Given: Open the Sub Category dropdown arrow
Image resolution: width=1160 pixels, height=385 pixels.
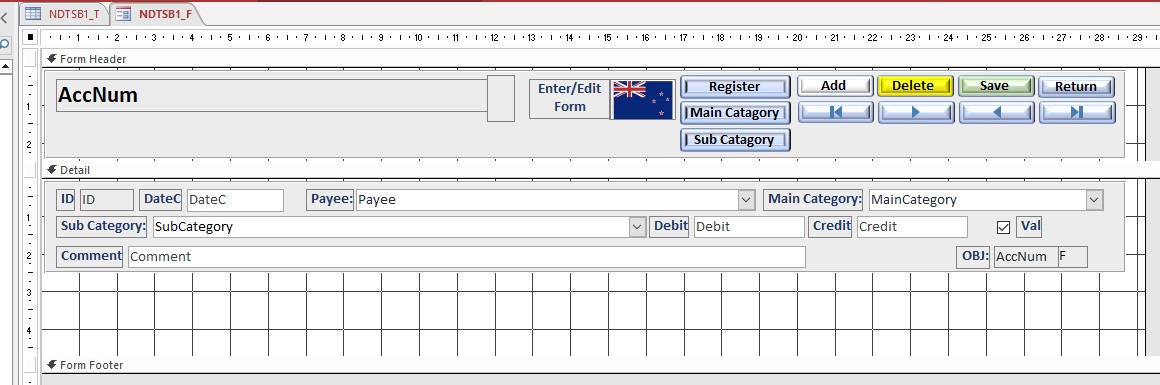Looking at the screenshot, I should pos(637,227).
